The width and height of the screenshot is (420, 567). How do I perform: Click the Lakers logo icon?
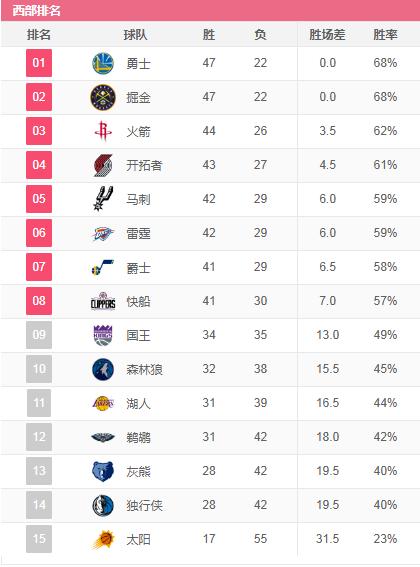pos(103,403)
